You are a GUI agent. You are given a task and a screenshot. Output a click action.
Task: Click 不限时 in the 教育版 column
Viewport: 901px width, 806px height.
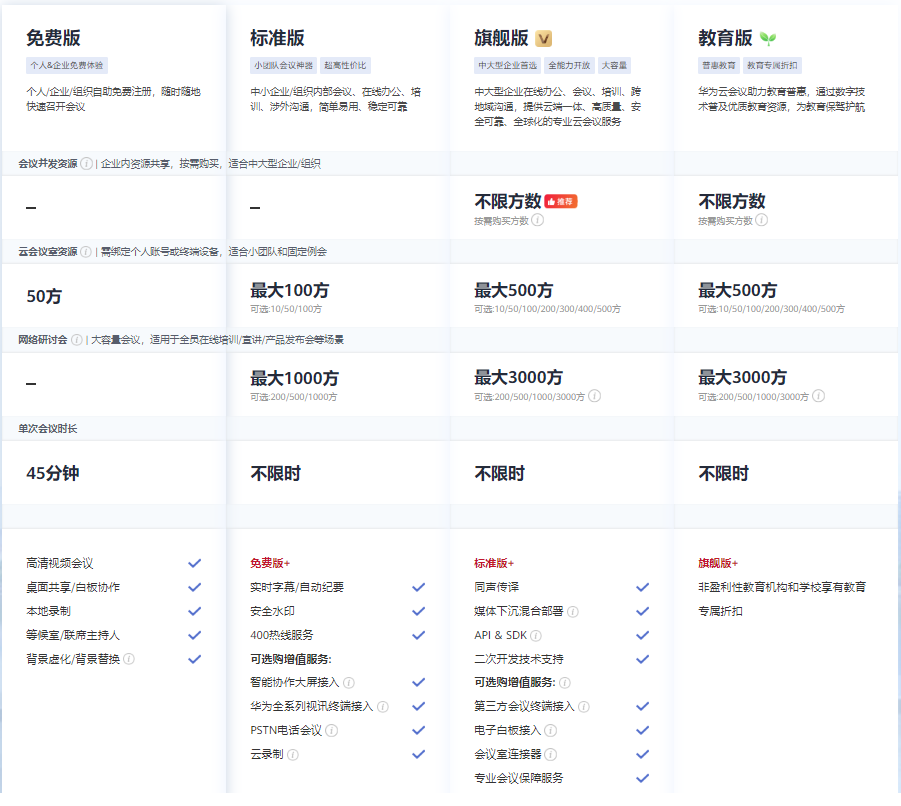[723, 473]
